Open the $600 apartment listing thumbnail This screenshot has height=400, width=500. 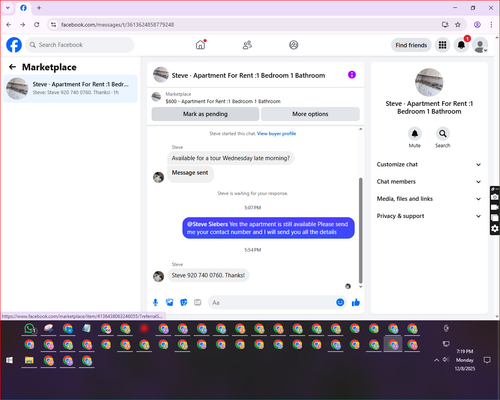click(x=156, y=97)
